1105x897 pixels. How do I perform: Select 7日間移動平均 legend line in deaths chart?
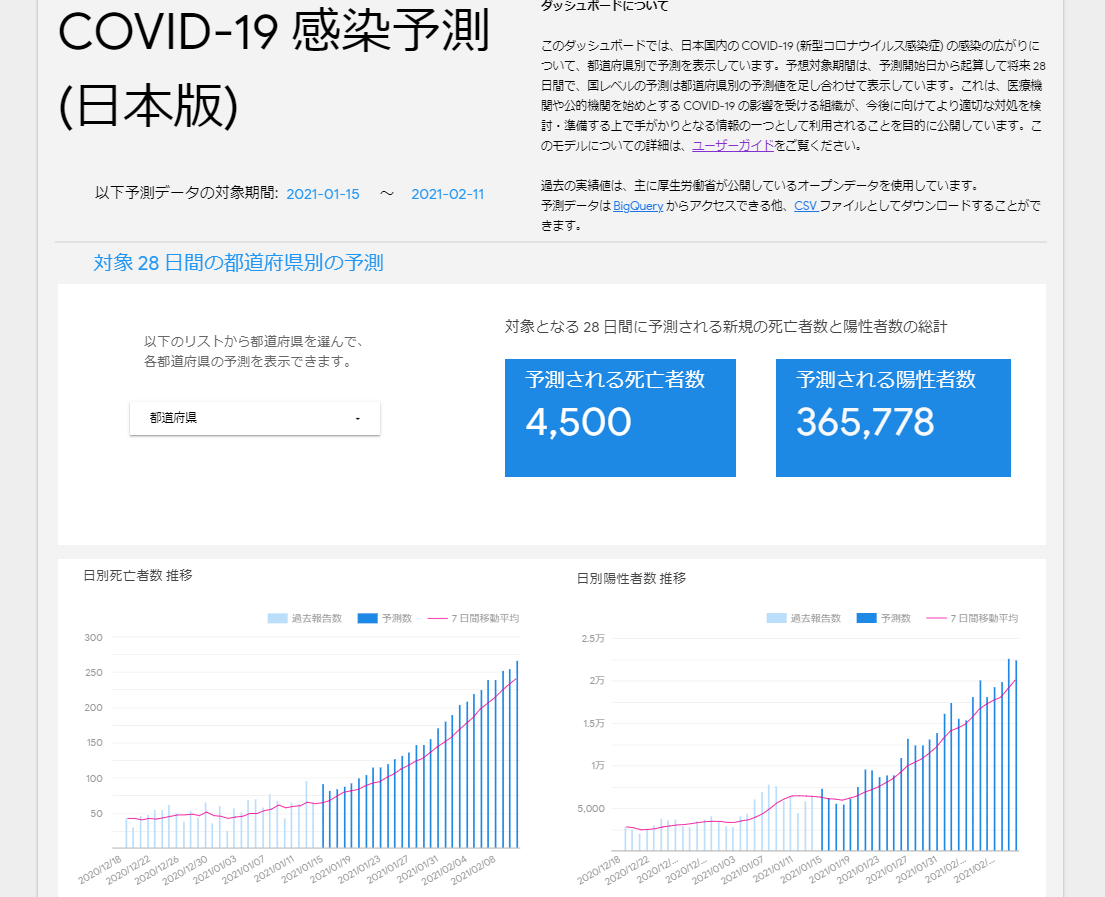point(436,618)
